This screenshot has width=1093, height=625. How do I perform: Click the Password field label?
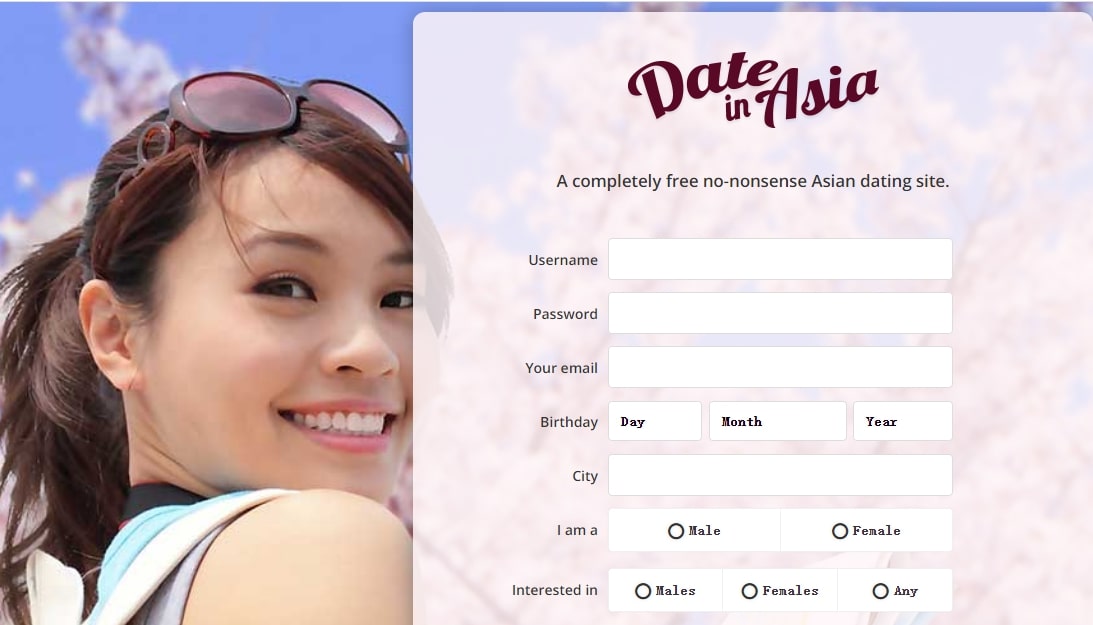coord(565,314)
